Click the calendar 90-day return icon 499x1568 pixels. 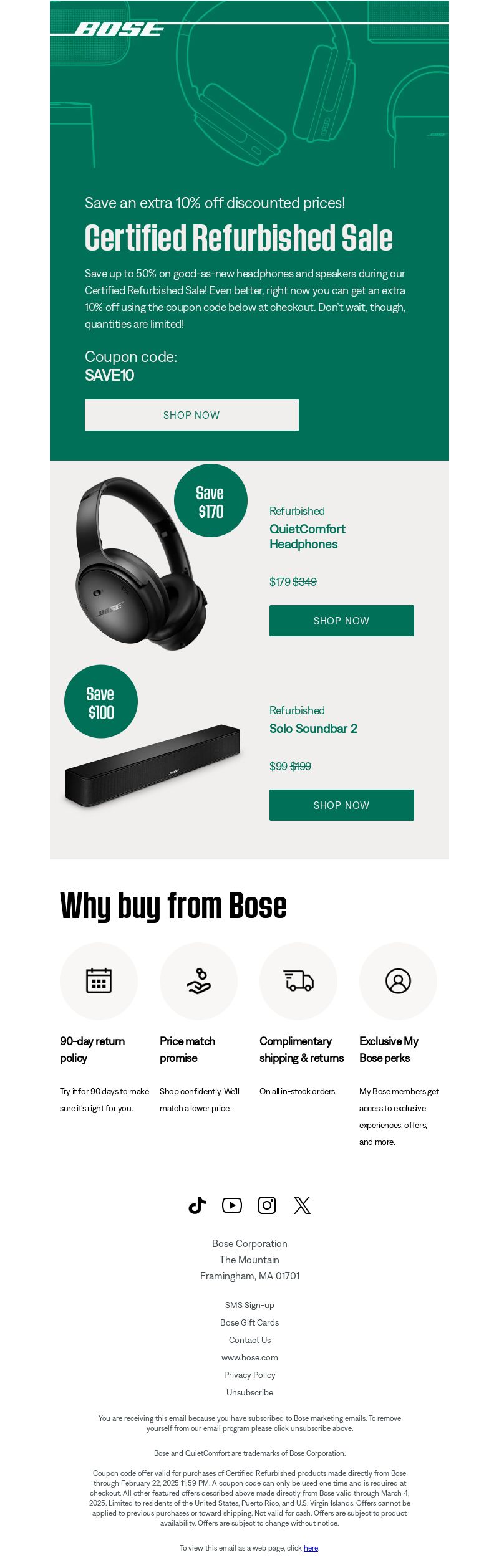[99, 981]
